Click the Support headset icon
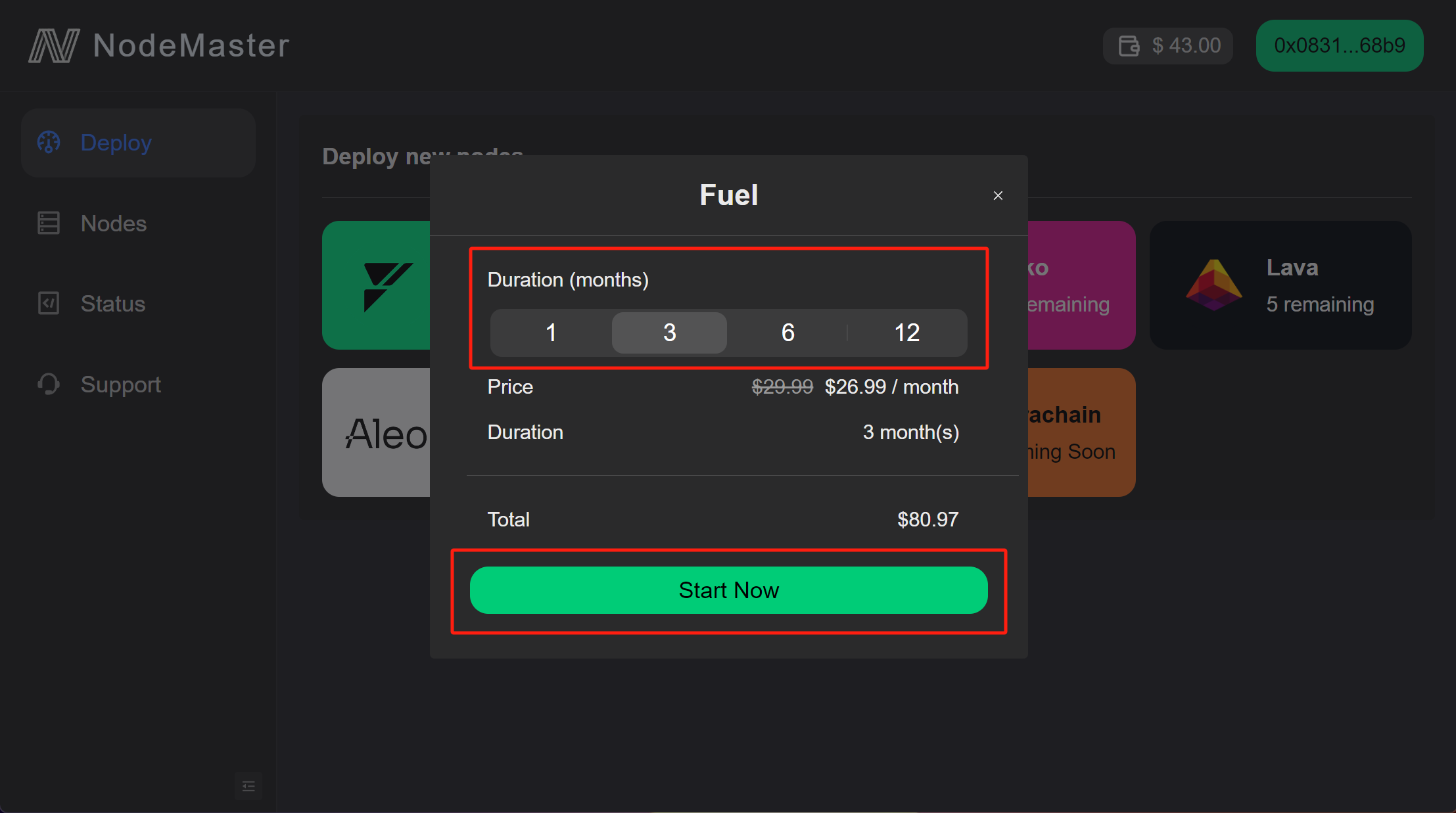This screenshot has width=1456, height=813. [49, 384]
